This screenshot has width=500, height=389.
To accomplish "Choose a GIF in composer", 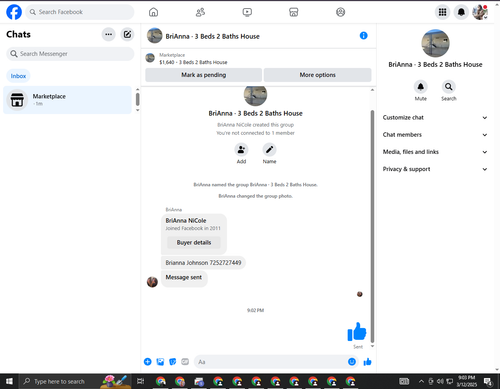I will point(185,362).
